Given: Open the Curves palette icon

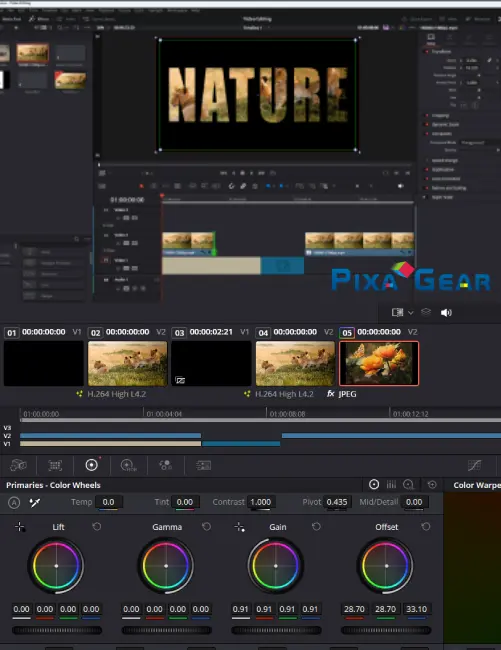Looking at the screenshot, I should click(x=474, y=465).
